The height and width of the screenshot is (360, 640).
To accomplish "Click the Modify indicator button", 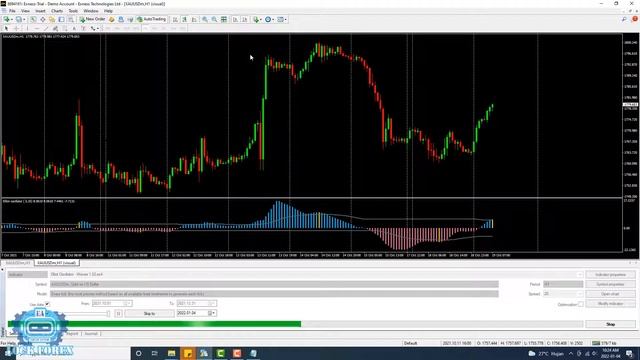I will [x=611, y=304].
